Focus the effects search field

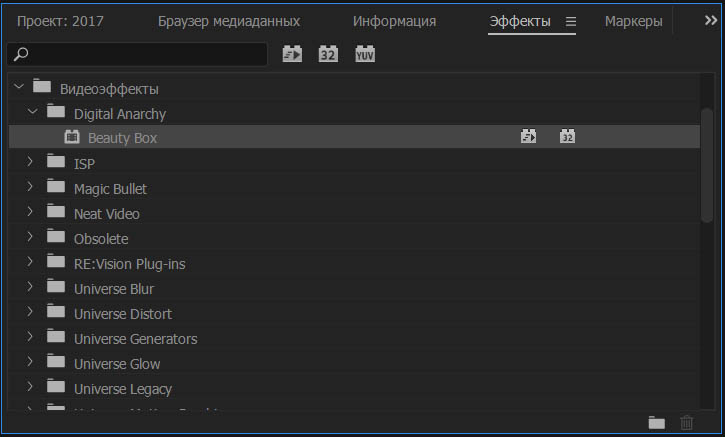137,55
